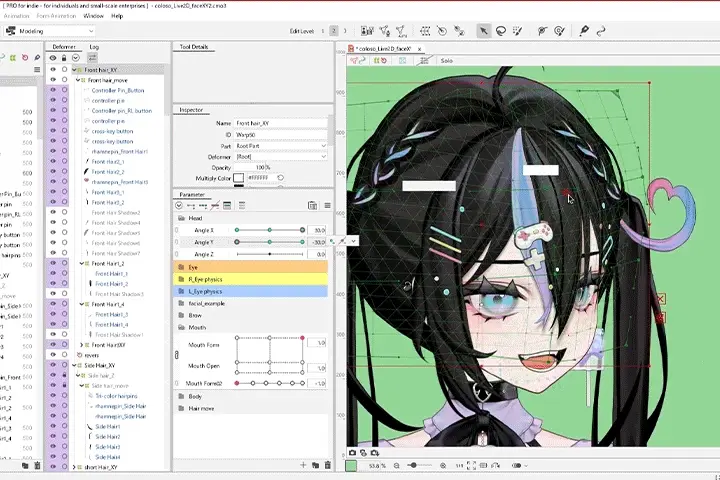Collapse the Front Hair1_2 group

click(x=82, y=264)
